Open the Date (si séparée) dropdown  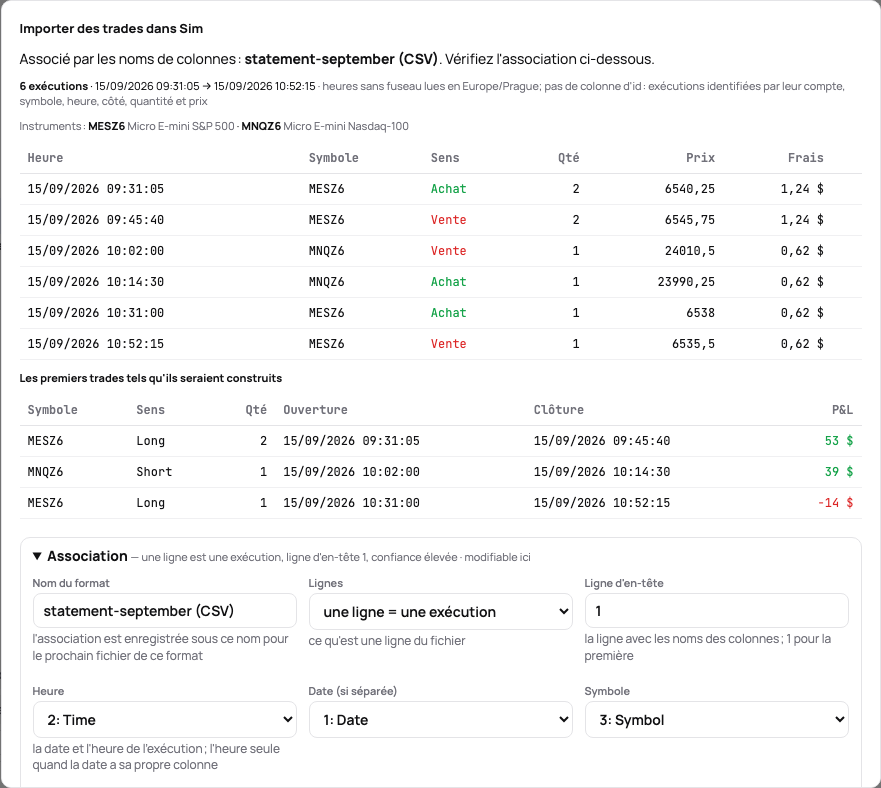[x=440, y=719]
